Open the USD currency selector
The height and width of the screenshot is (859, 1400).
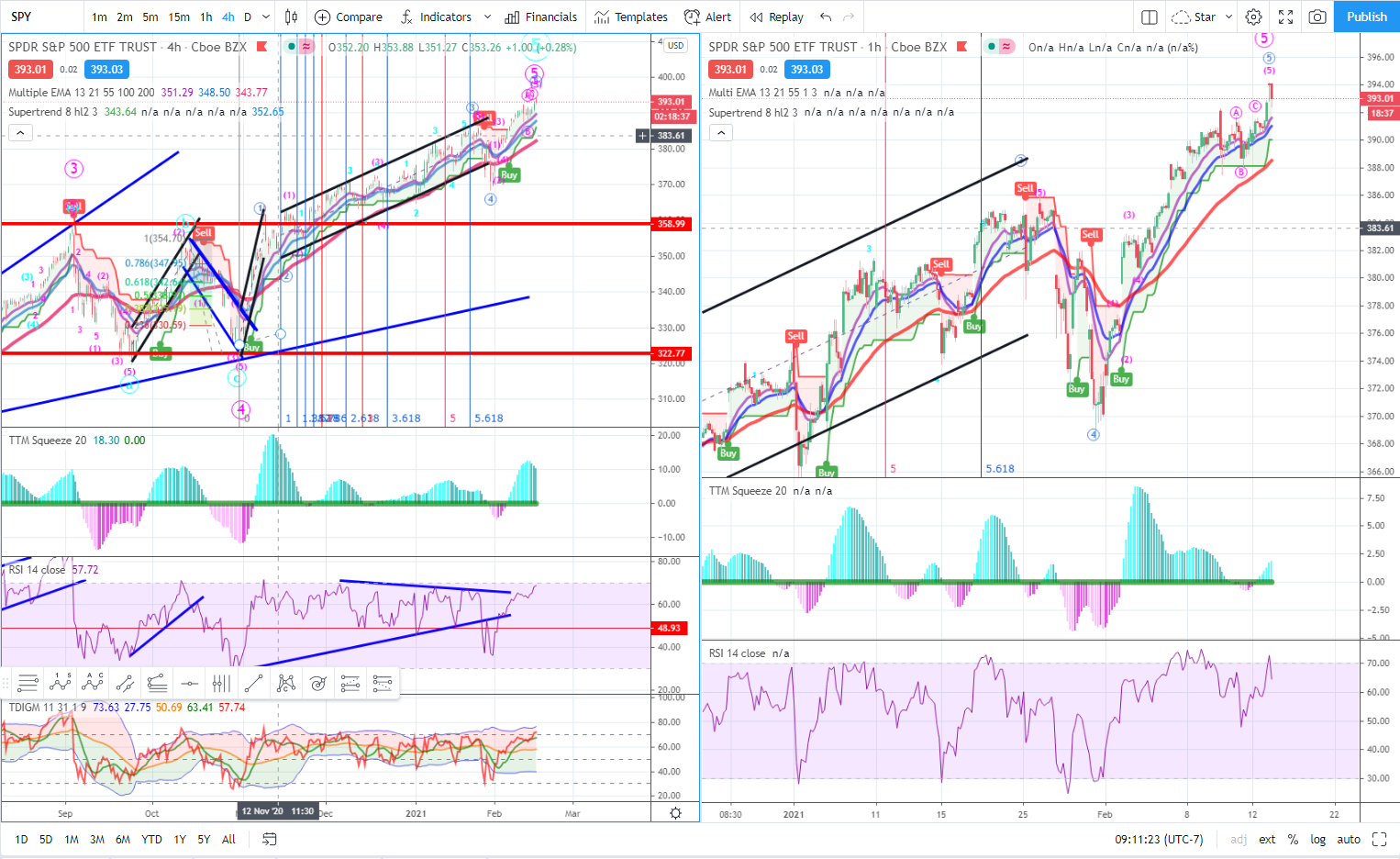coord(675,46)
